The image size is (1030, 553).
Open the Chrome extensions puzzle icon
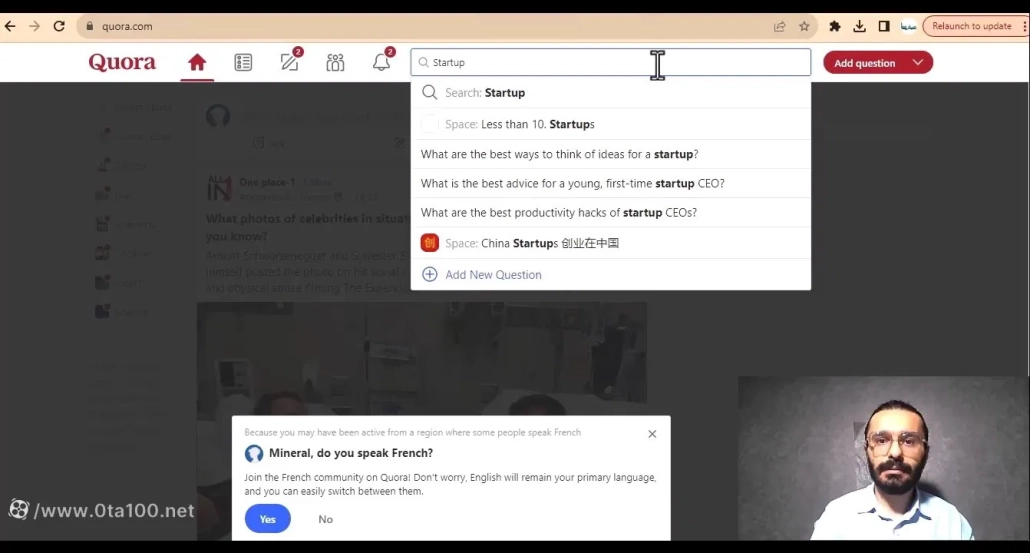[x=835, y=26]
